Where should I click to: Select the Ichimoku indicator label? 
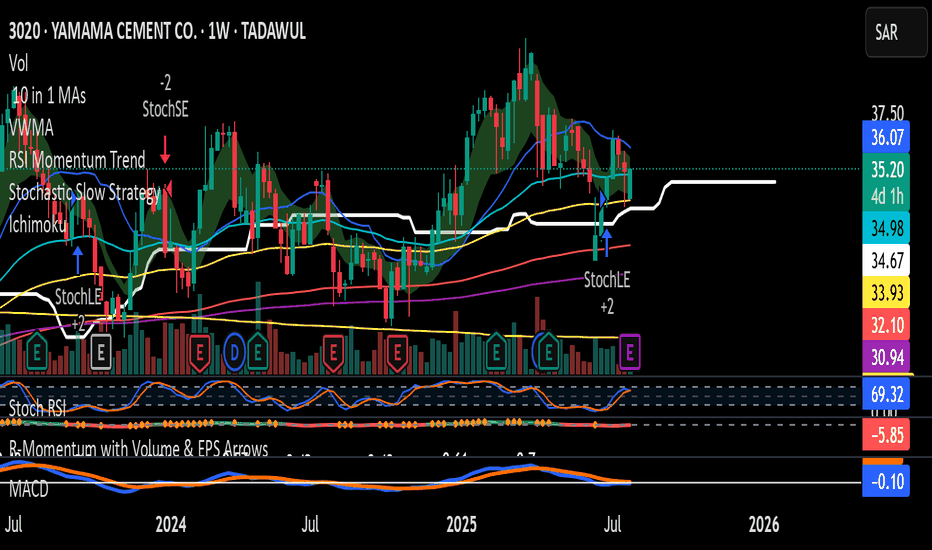pyautogui.click(x=37, y=225)
